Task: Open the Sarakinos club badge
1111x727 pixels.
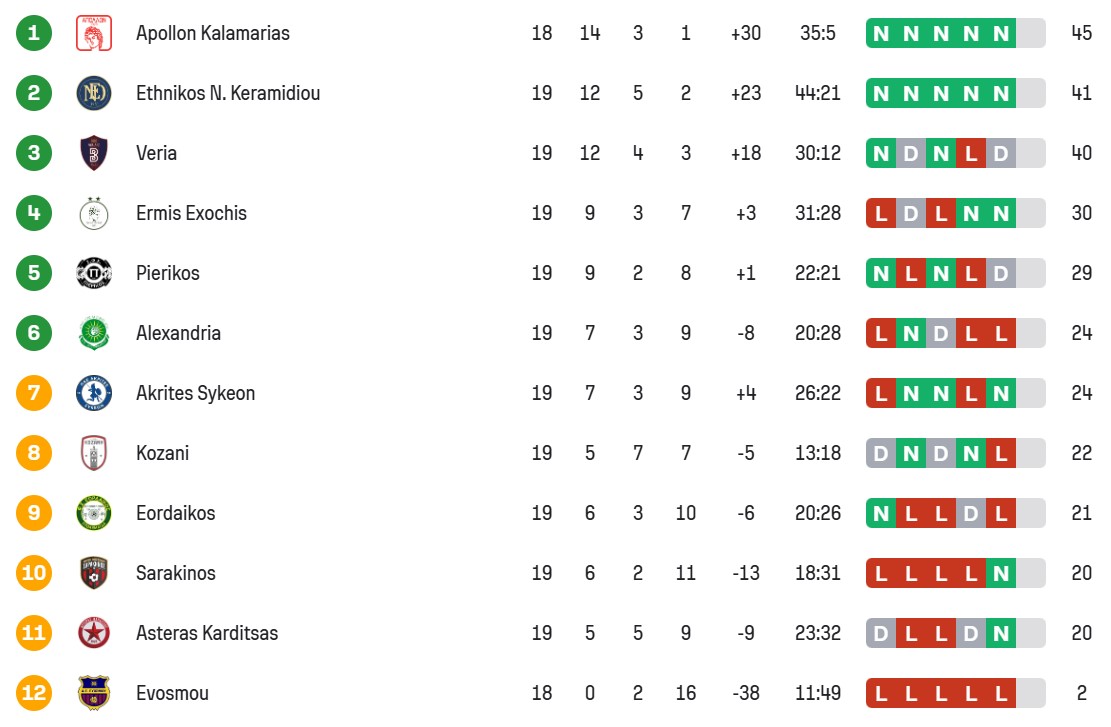Action: click(x=94, y=573)
